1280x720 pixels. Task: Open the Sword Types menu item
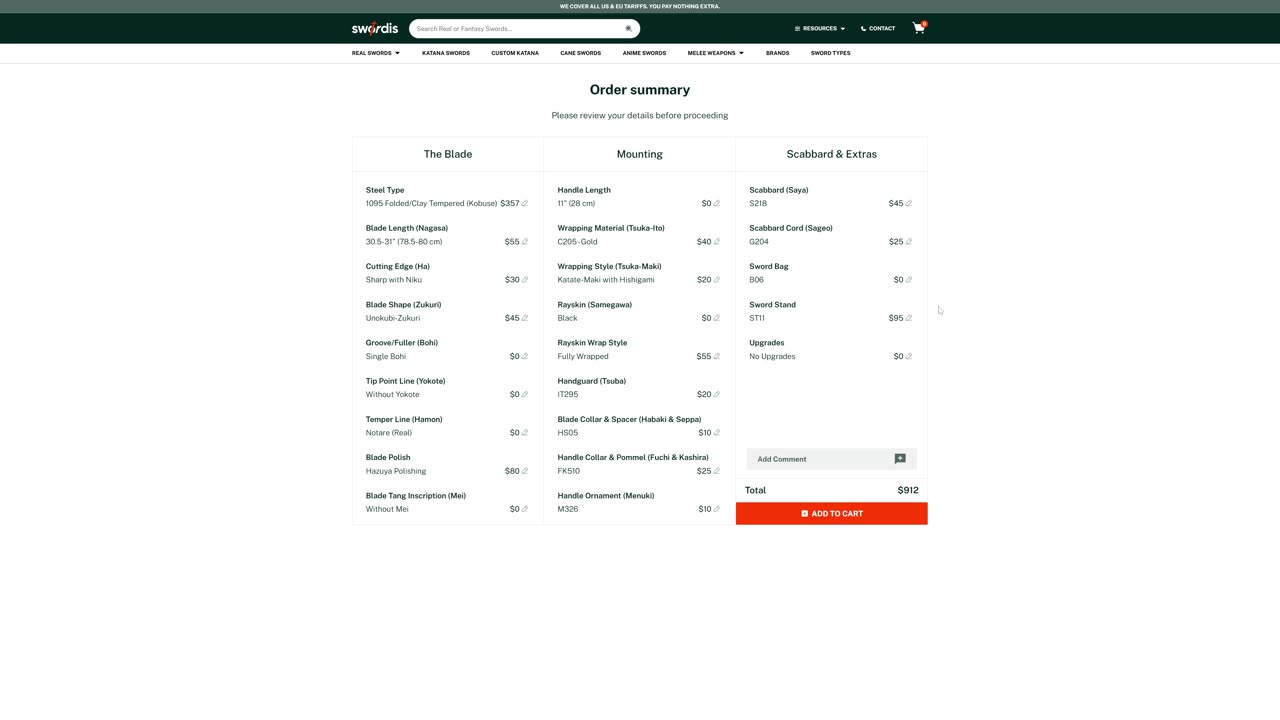831,53
